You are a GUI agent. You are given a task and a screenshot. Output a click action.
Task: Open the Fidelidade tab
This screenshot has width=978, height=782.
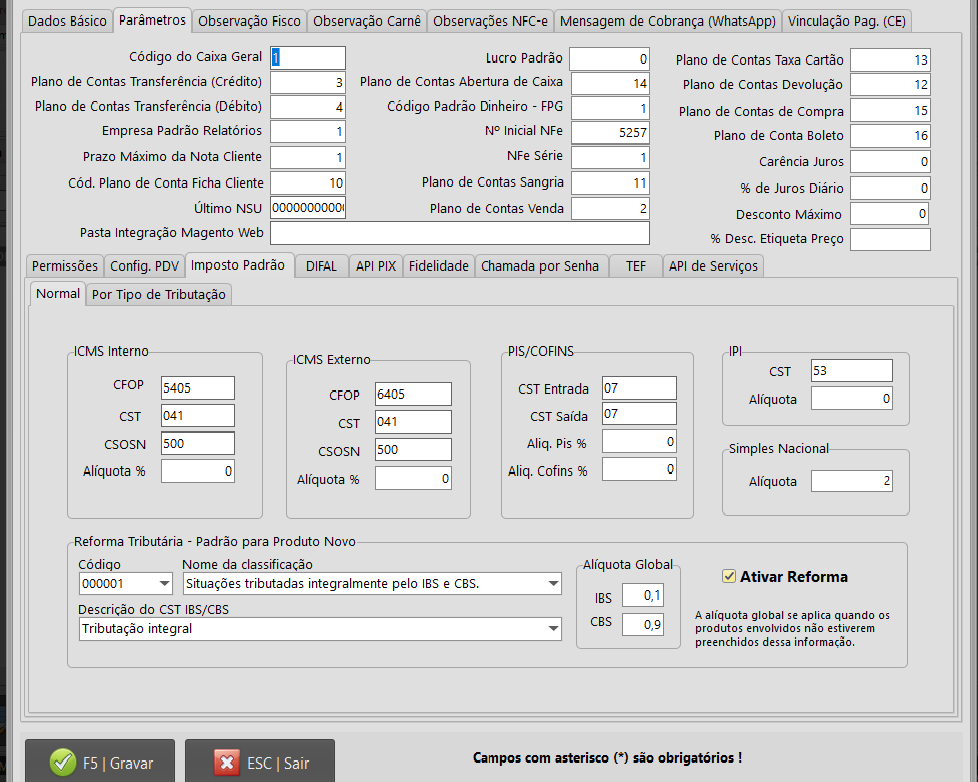pyautogui.click(x=438, y=266)
